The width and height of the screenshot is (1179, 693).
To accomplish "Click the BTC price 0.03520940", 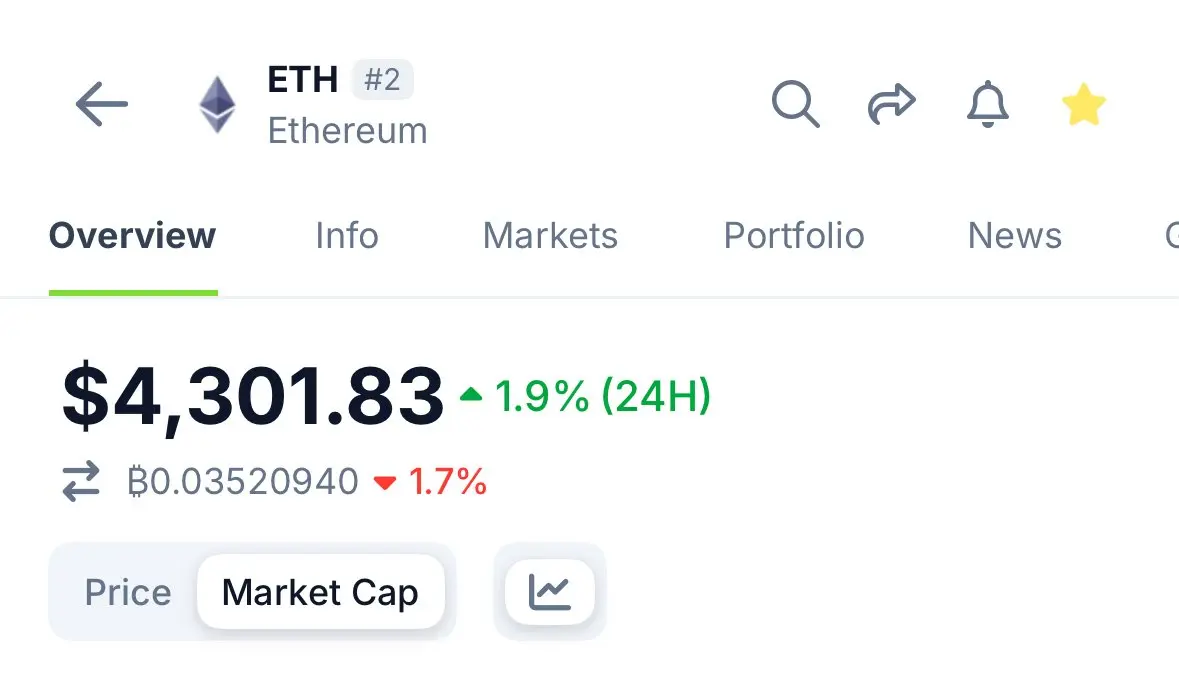I will tap(243, 481).
